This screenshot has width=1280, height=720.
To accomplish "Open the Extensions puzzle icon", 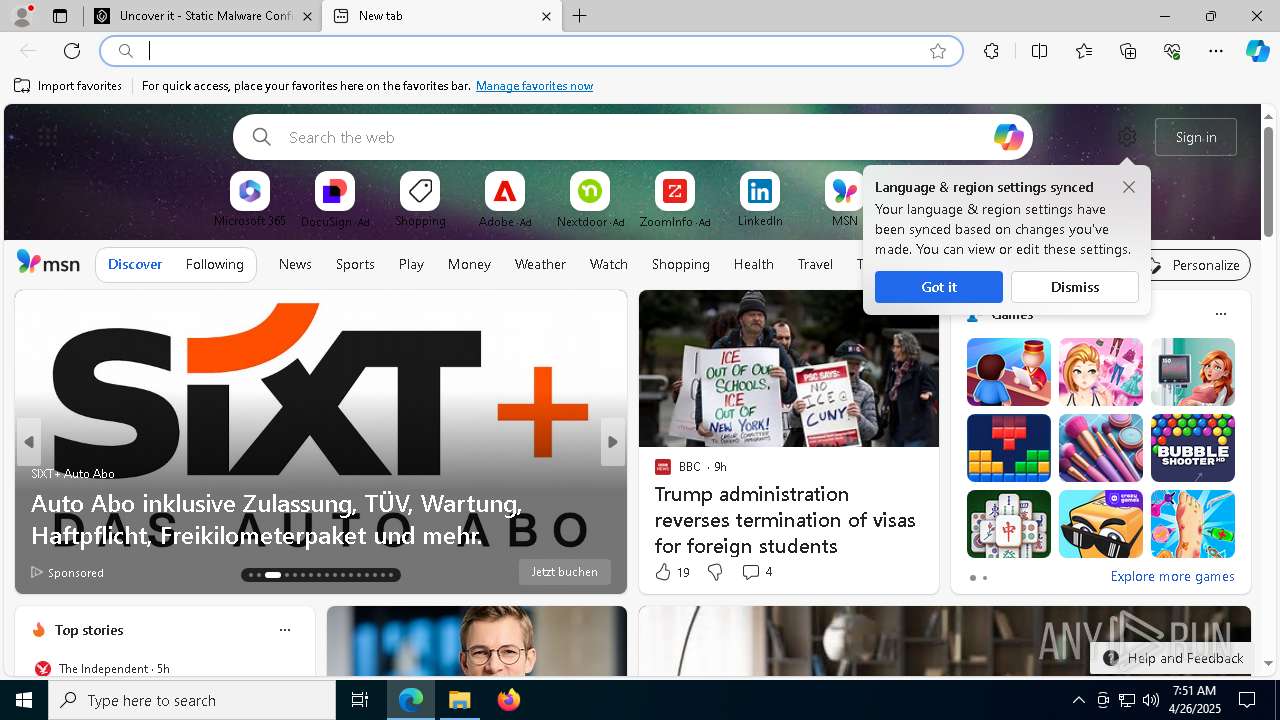I will tap(991, 51).
